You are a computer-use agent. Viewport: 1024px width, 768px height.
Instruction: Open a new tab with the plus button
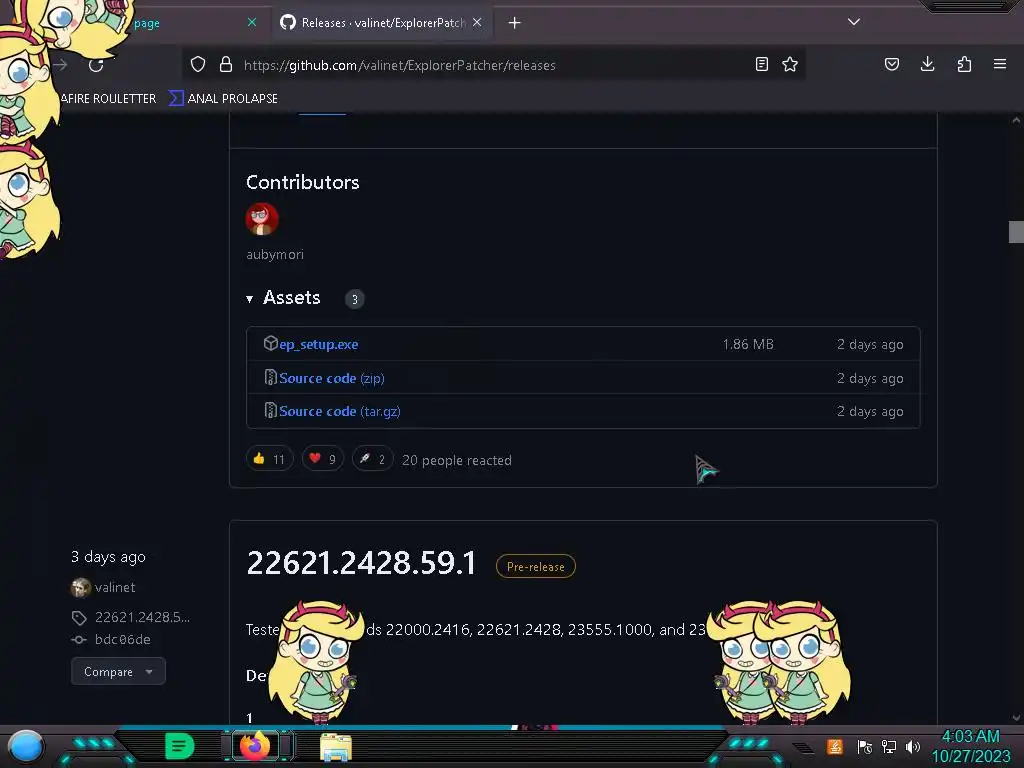pos(515,23)
